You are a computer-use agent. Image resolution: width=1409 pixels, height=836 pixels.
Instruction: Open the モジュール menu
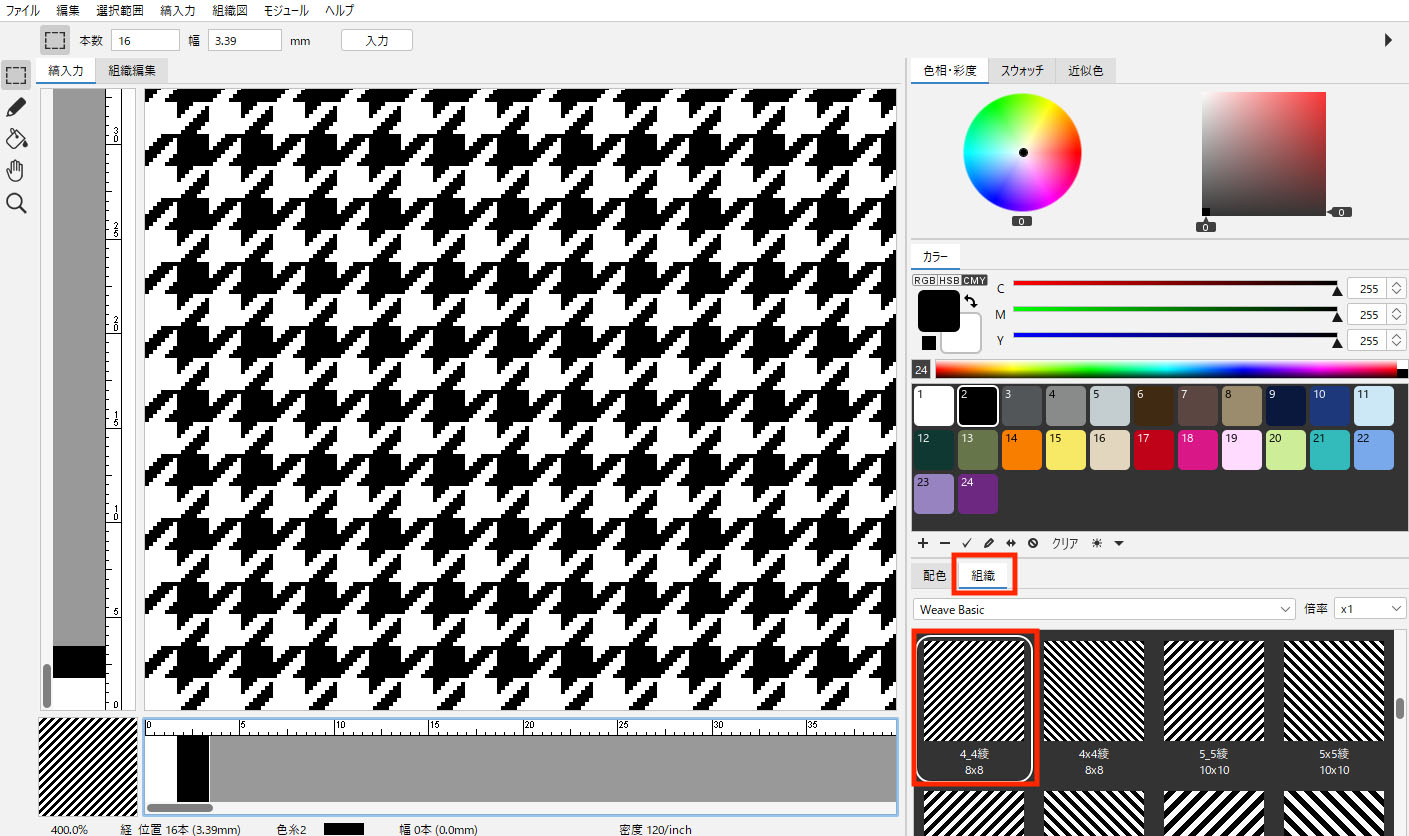click(285, 10)
